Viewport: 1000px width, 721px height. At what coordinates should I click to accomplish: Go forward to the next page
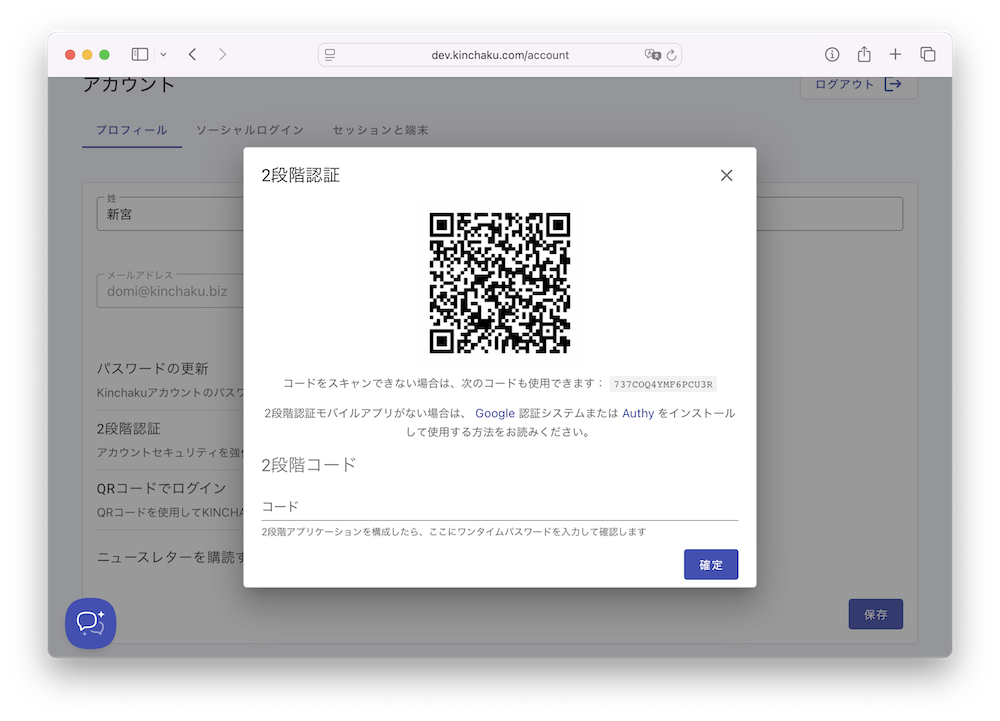(x=223, y=55)
